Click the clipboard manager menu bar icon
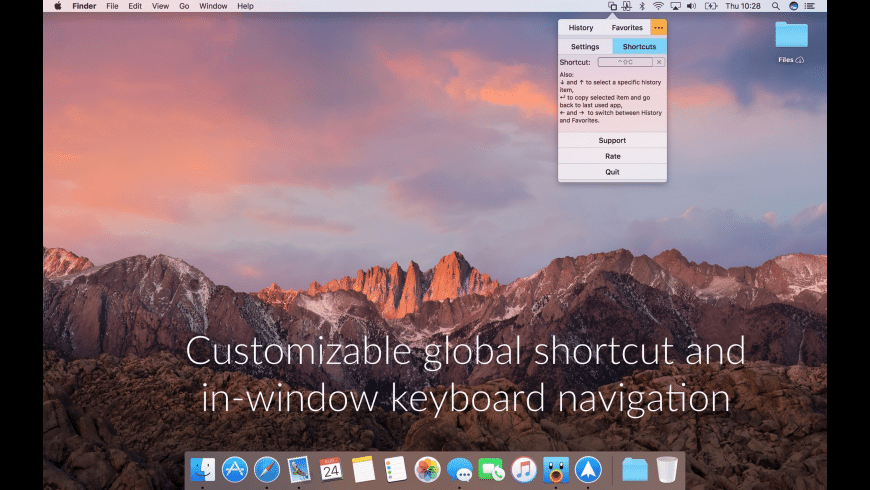870x490 pixels. (626, 6)
